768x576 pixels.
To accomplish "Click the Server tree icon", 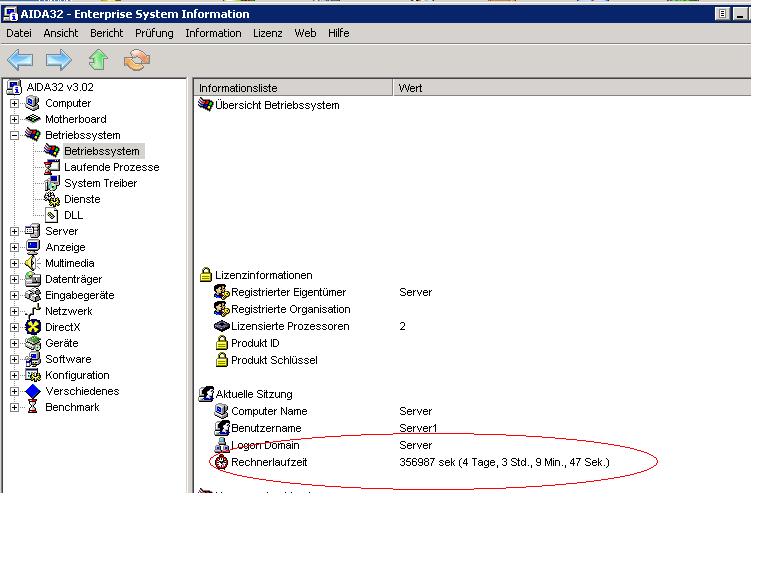I will coord(33,231).
